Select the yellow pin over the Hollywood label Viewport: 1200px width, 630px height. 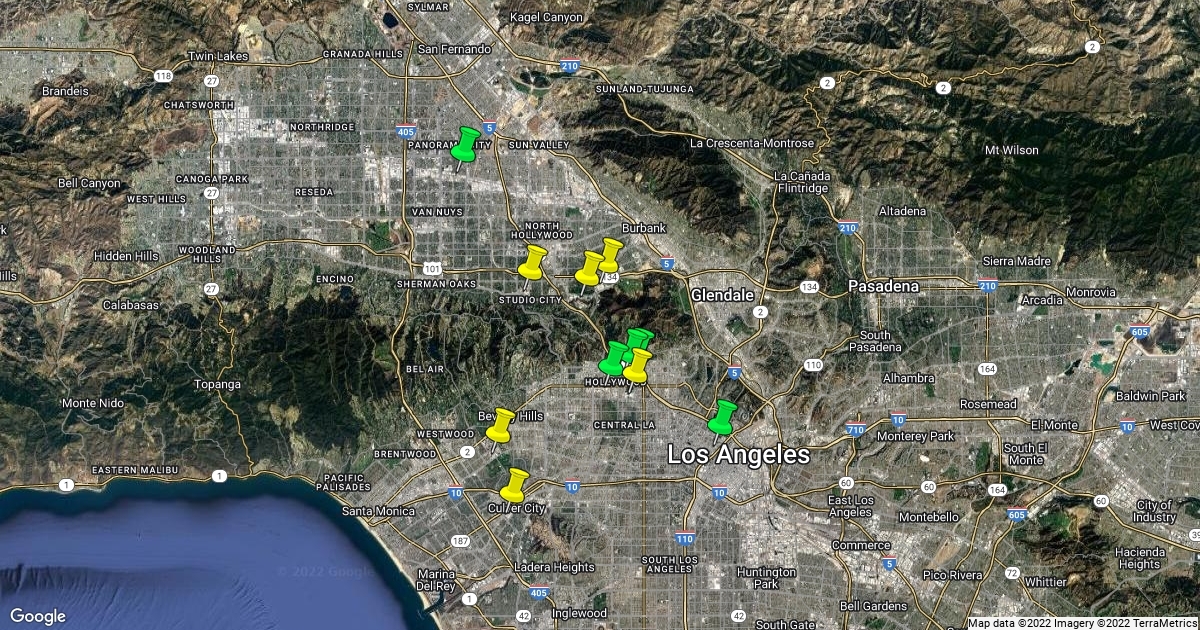[637, 365]
